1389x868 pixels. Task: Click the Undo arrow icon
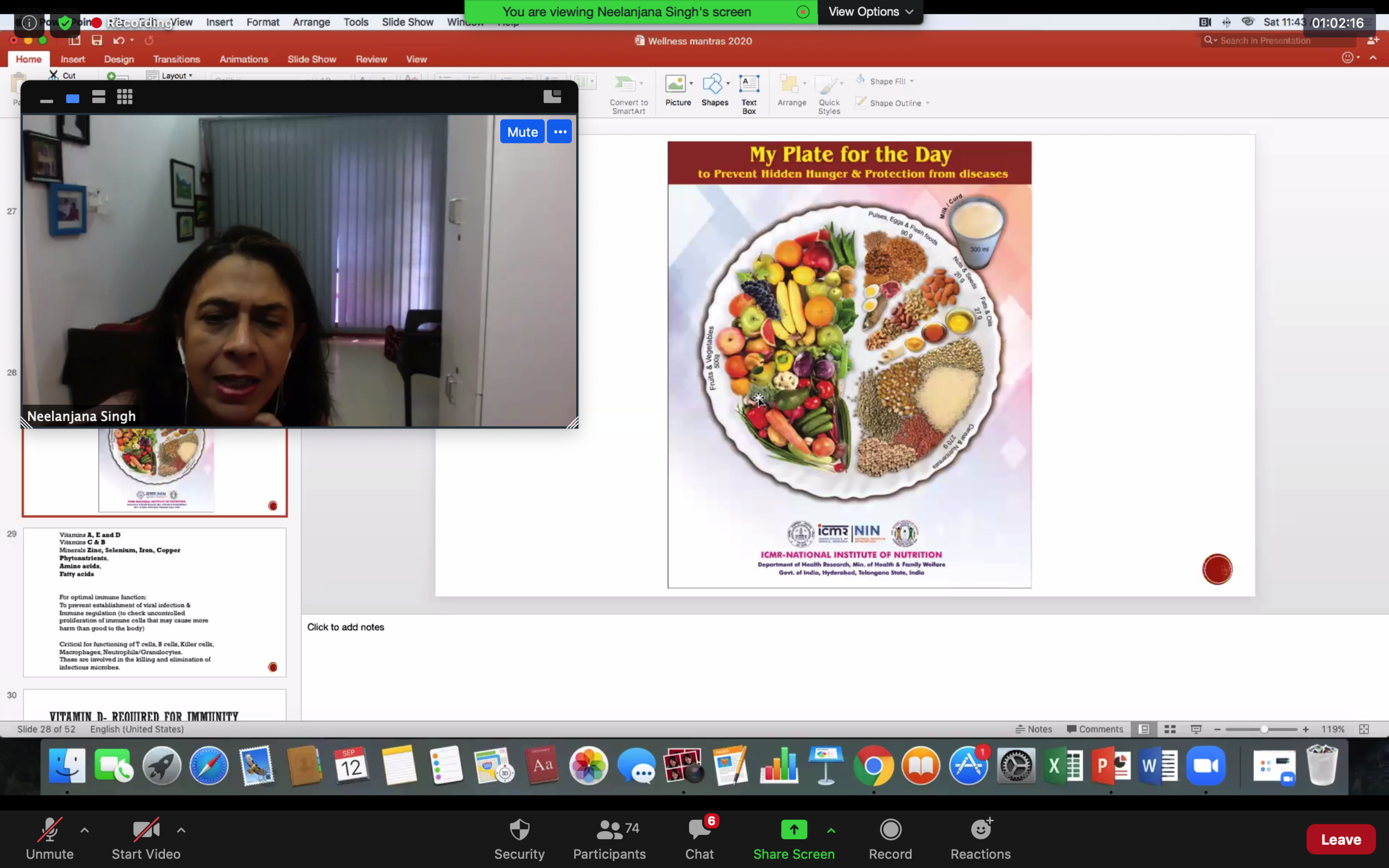click(118, 40)
